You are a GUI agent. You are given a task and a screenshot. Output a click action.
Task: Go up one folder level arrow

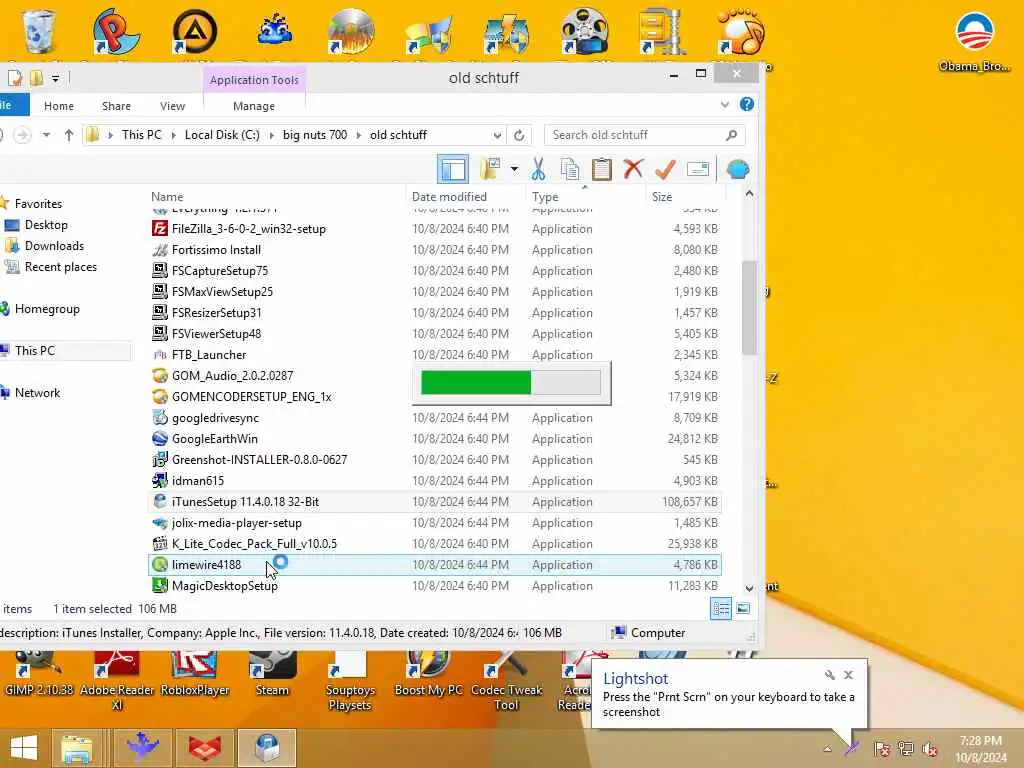(x=69, y=135)
